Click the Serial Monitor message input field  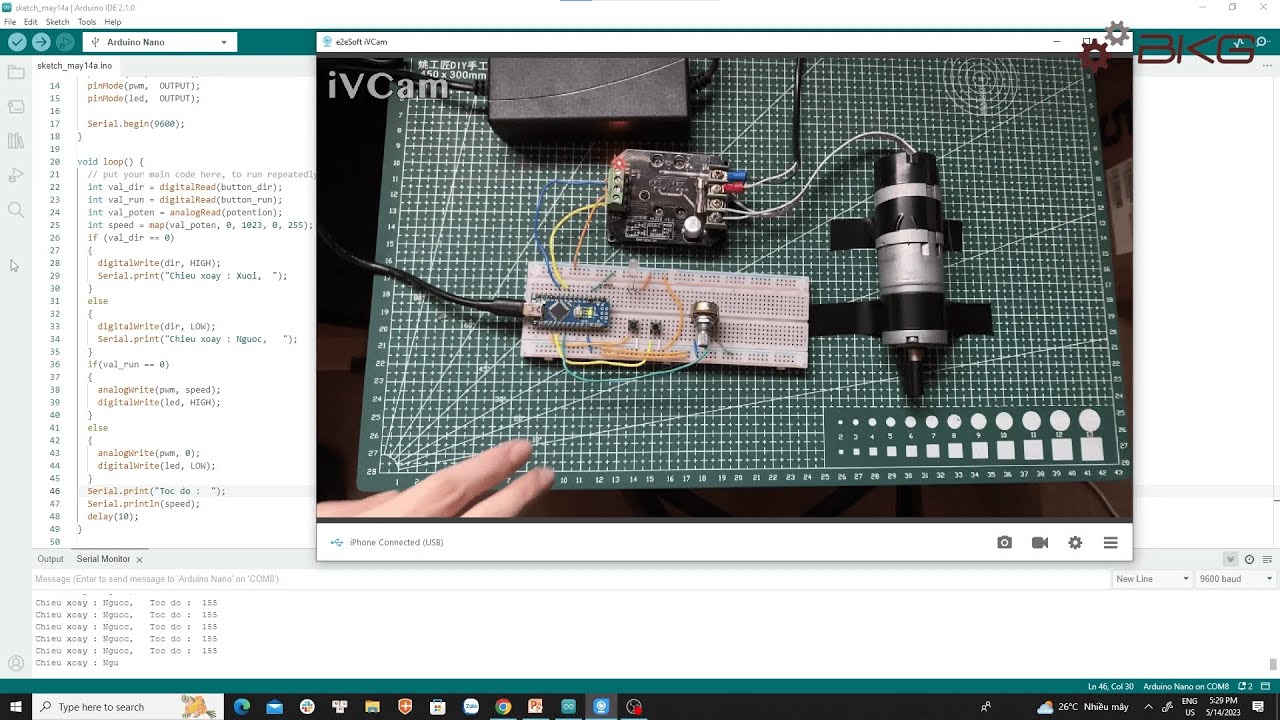point(570,579)
